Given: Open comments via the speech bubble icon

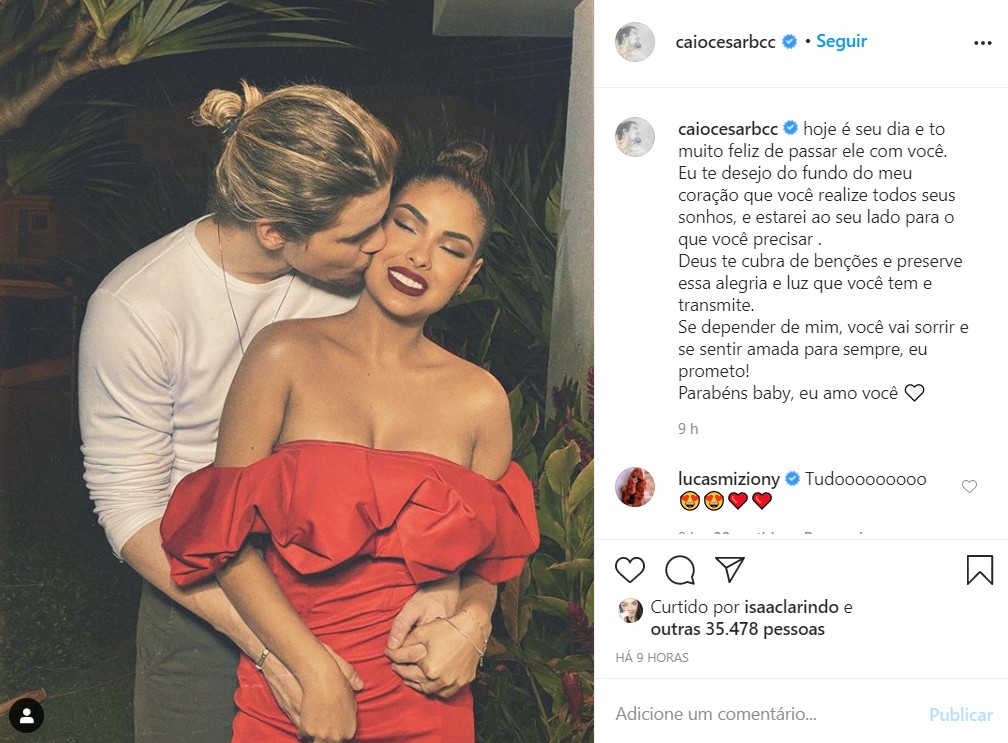Looking at the screenshot, I should click(x=680, y=569).
